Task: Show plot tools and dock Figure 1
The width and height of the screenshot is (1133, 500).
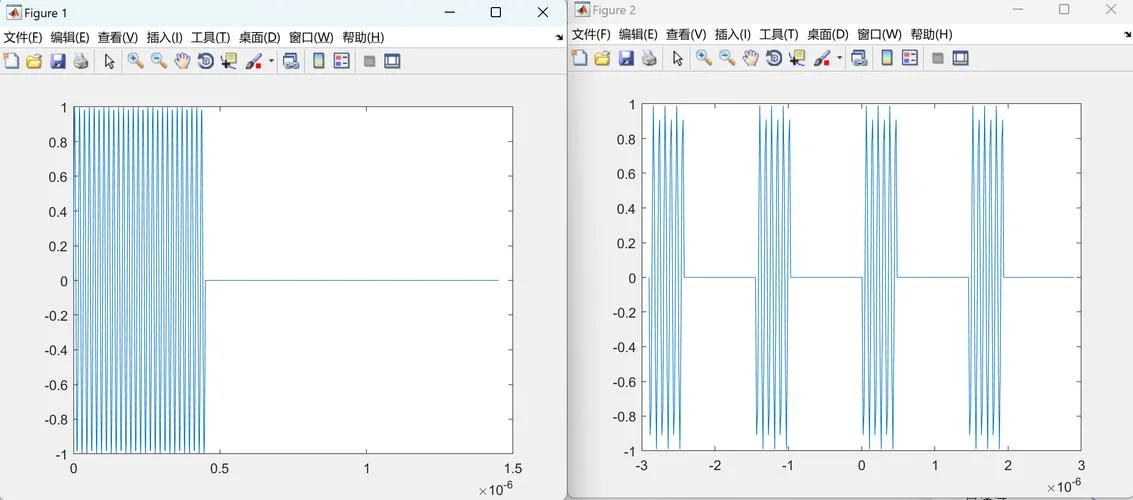Action: coord(392,61)
